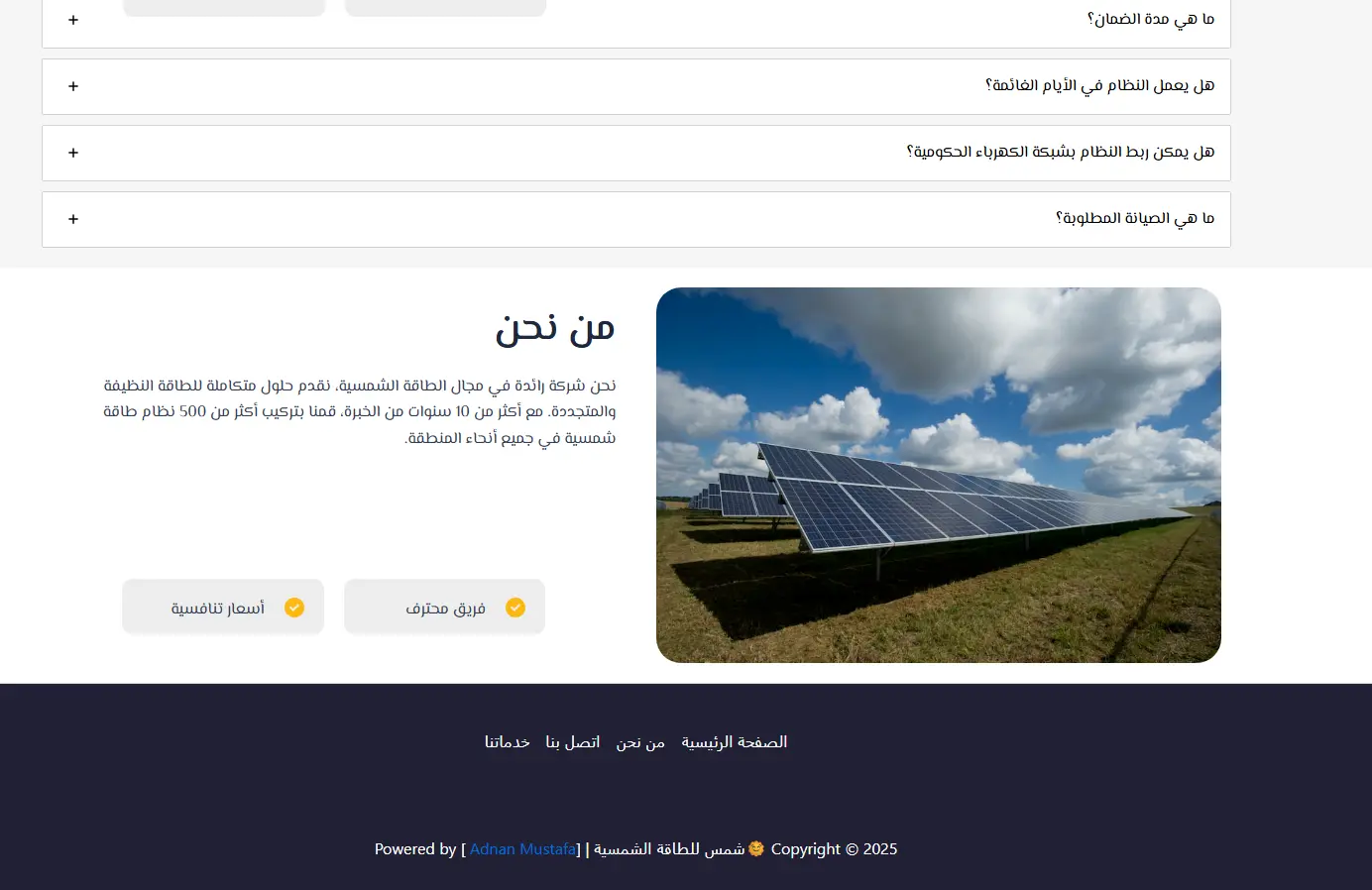Screen dimensions: 1372x890
Task: Click the plus icon on ما هي الصيانة المطلوبة question
Action: tap(72, 219)
